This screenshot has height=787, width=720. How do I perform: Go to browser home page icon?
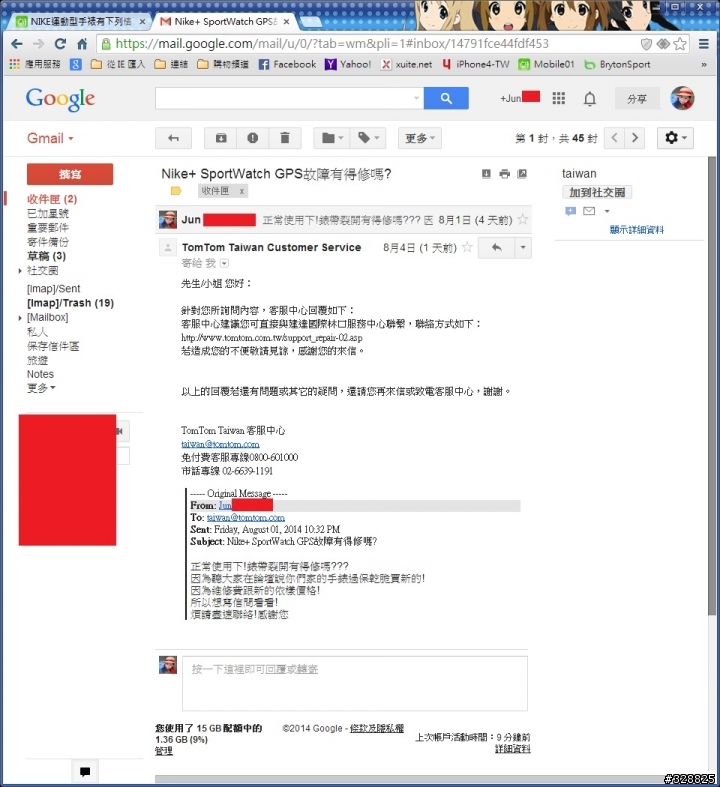pyautogui.click(x=82, y=44)
